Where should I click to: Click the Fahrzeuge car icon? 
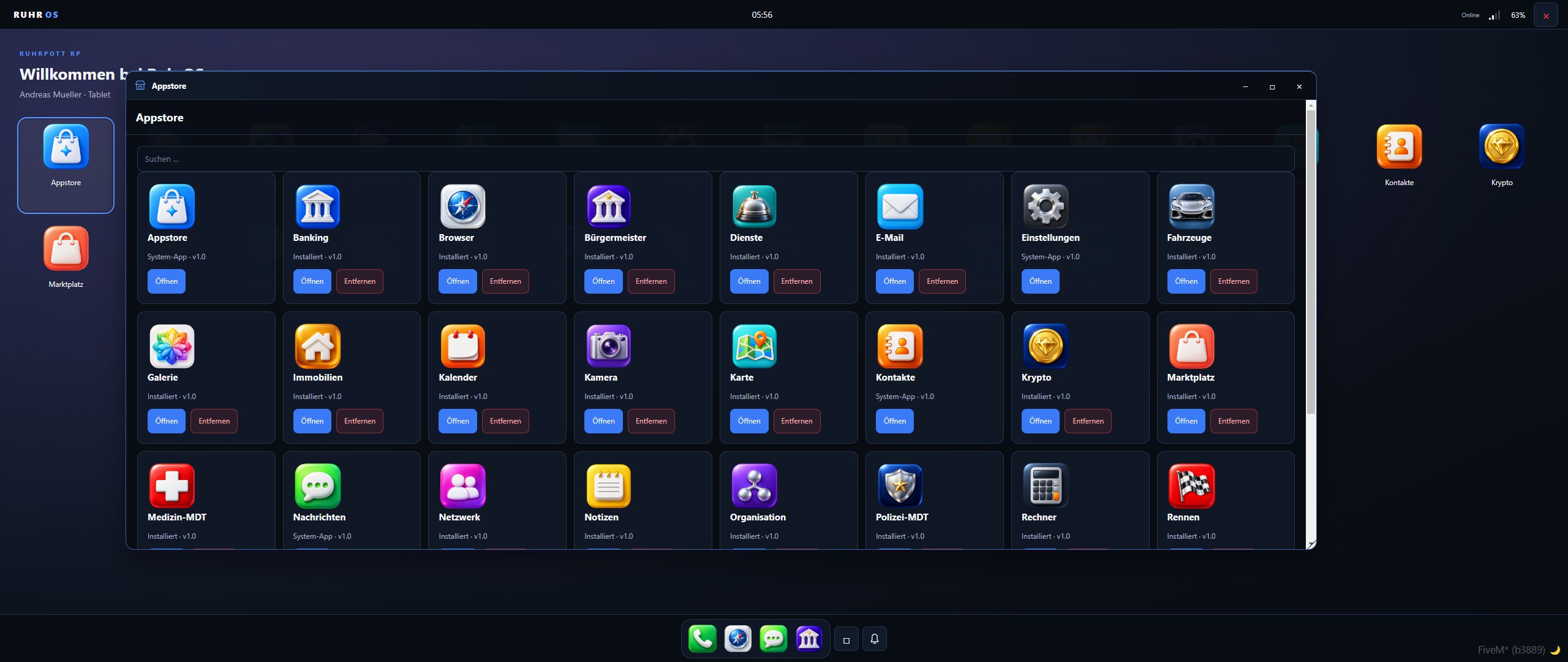pyautogui.click(x=1191, y=207)
